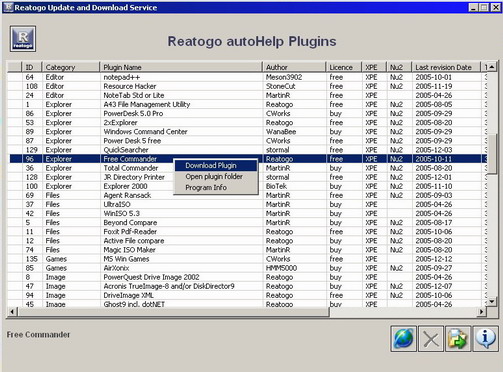
Task: Click the Reatogo logo icon
Action: point(23,39)
